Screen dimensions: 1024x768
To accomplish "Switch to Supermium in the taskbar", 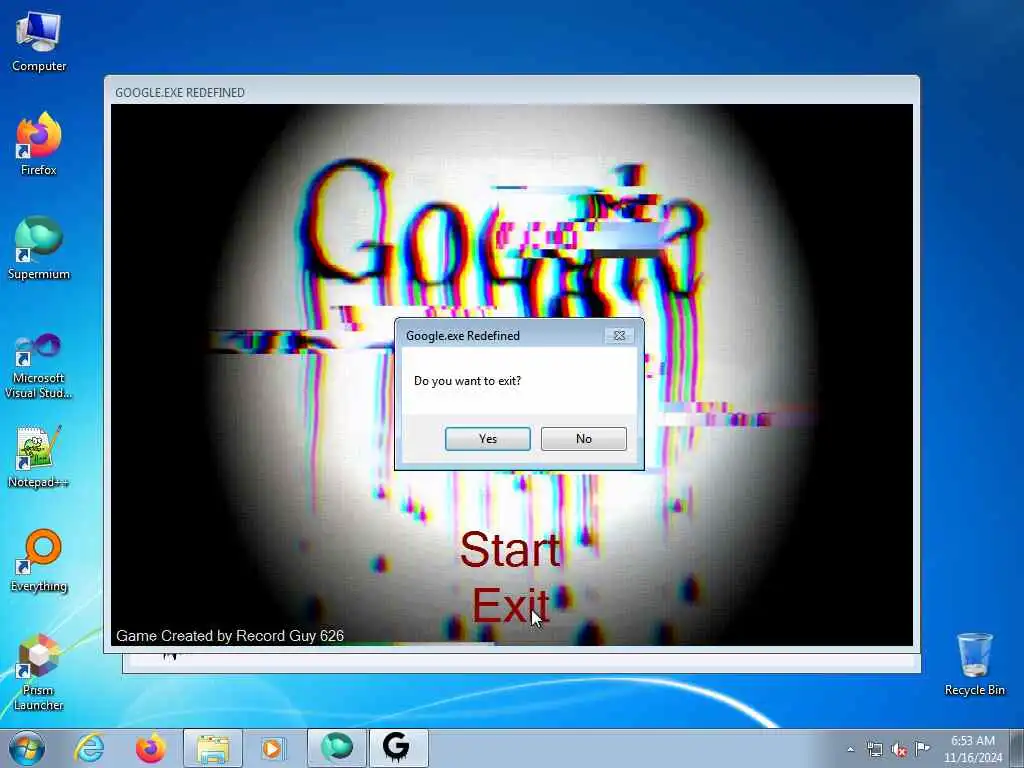I will pyautogui.click(x=337, y=748).
